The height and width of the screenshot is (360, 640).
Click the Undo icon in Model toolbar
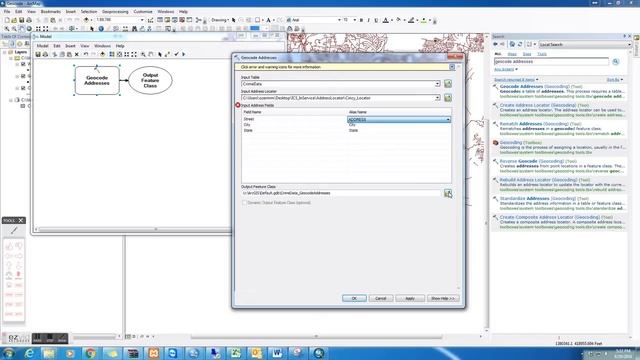click(x=86, y=54)
